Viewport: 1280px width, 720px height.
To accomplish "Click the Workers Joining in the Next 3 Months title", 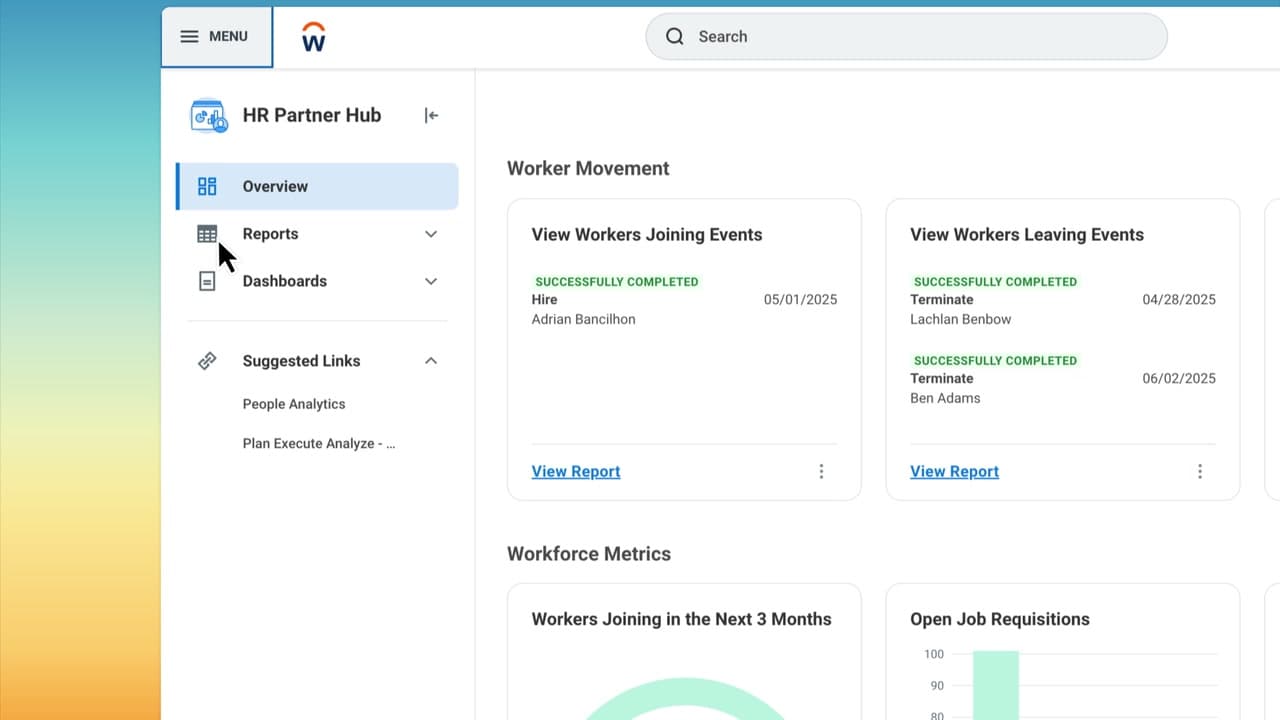I will [681, 619].
